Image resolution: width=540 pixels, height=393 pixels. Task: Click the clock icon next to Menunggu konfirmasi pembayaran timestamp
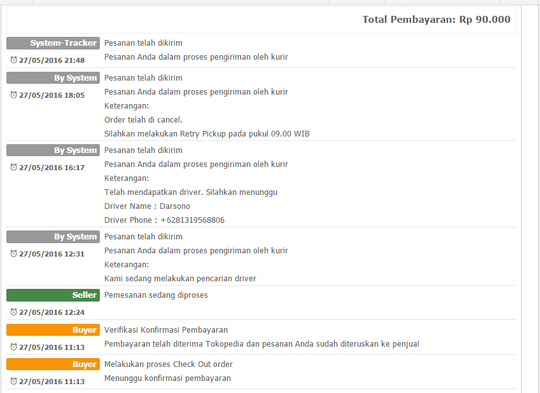point(13,381)
